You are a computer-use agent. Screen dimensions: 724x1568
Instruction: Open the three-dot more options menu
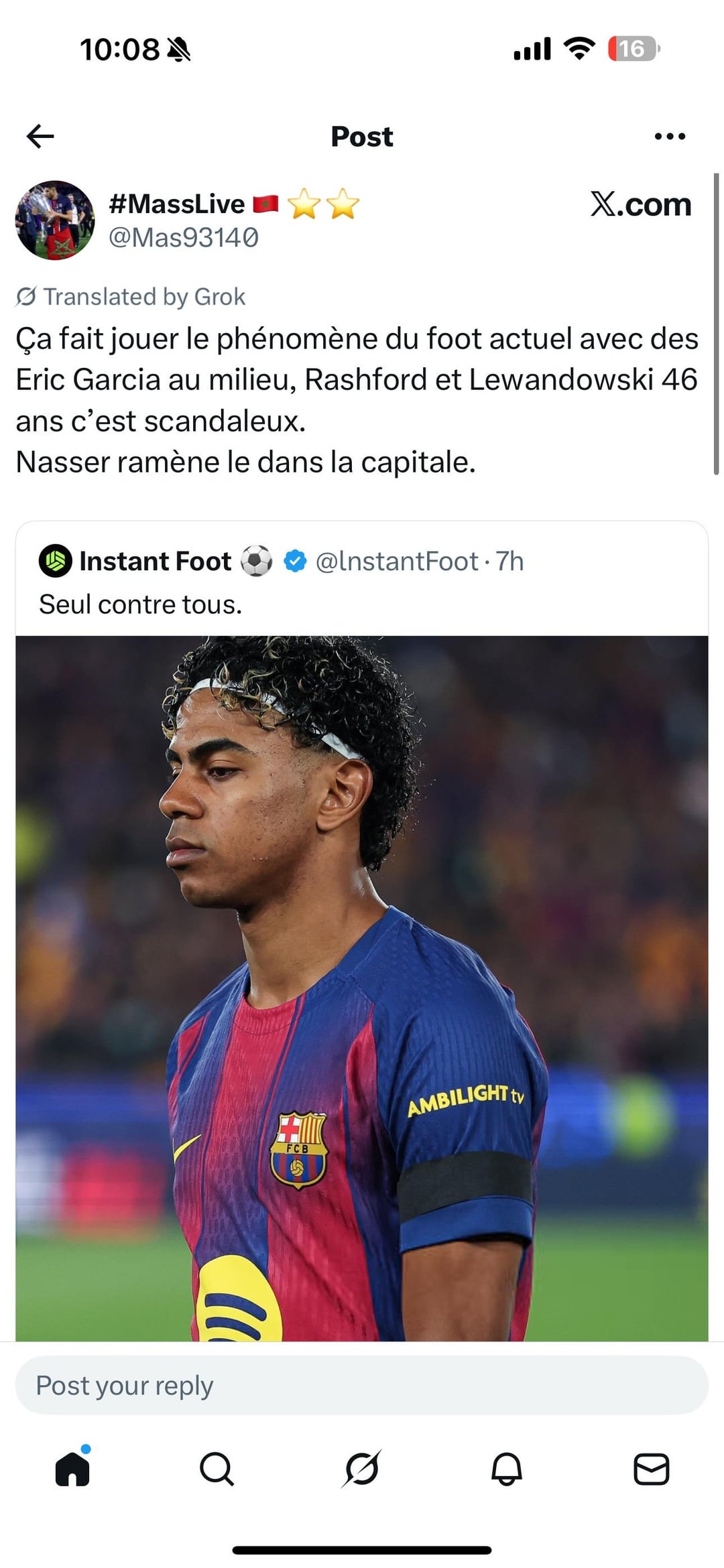pos(669,136)
